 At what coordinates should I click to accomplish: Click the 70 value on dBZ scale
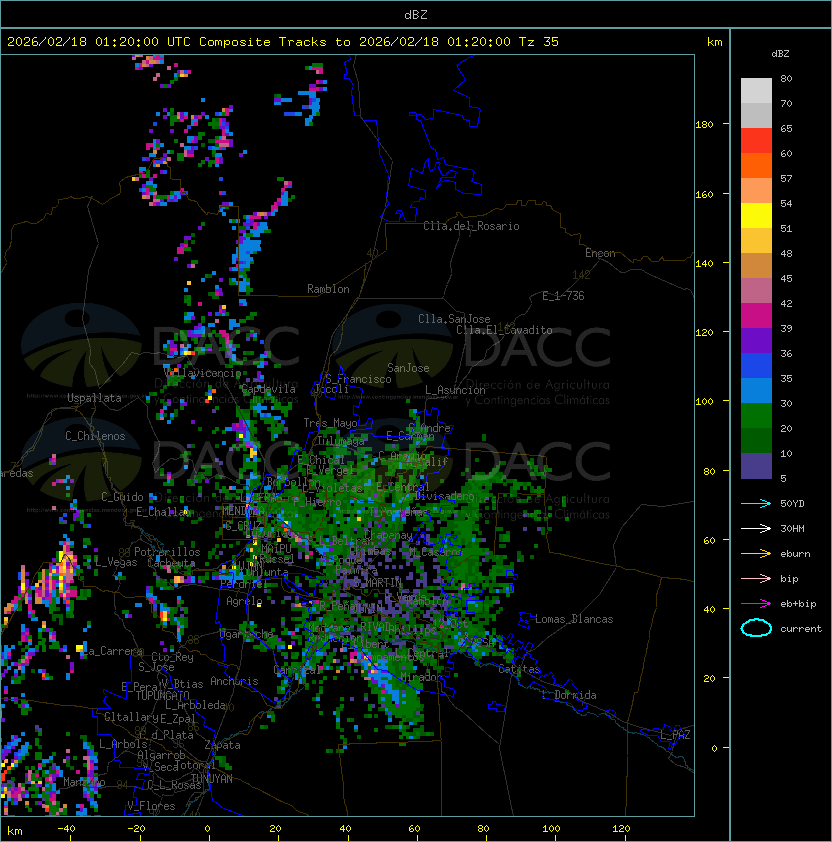click(786, 103)
